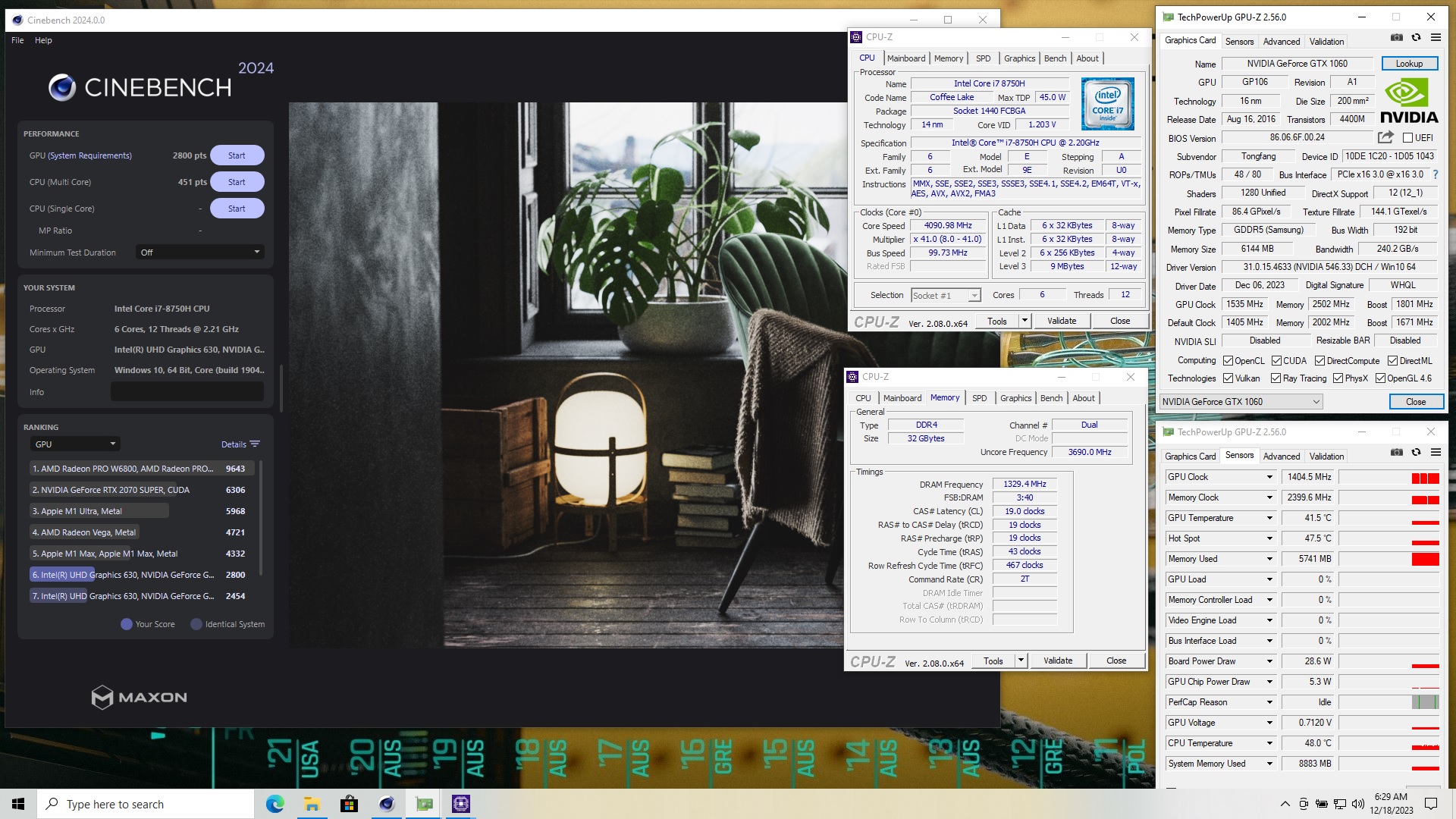Toggle the UEFI checkbox in GPU-Z
The image size is (1456, 819).
click(1407, 138)
